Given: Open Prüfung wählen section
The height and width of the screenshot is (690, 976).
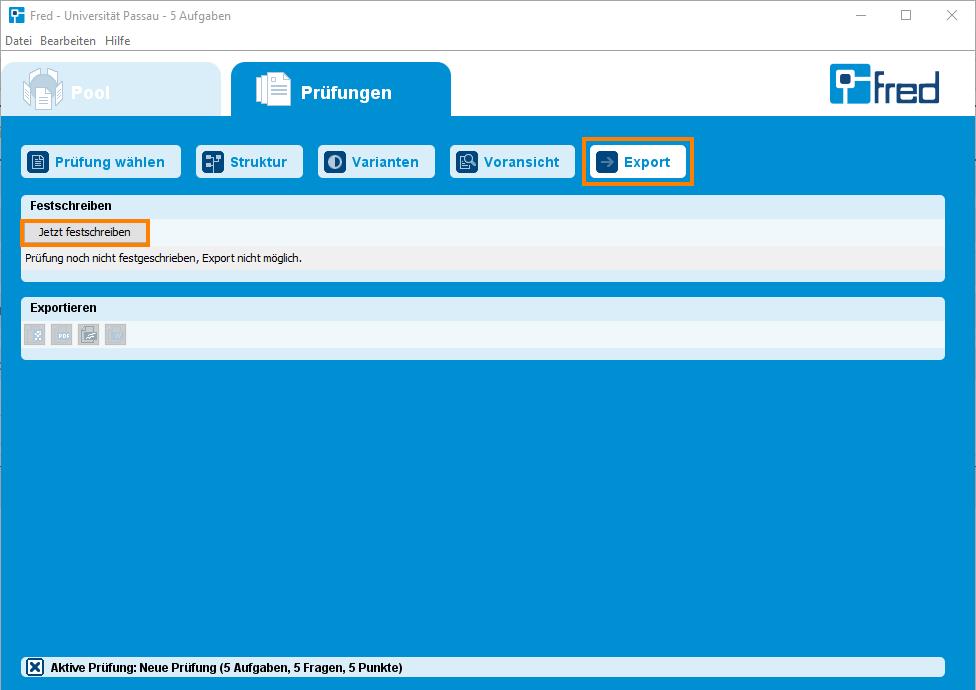Looking at the screenshot, I should 101,162.
